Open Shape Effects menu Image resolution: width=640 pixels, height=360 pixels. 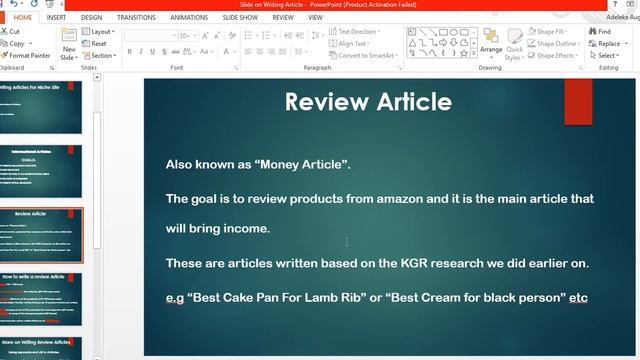tap(553, 56)
